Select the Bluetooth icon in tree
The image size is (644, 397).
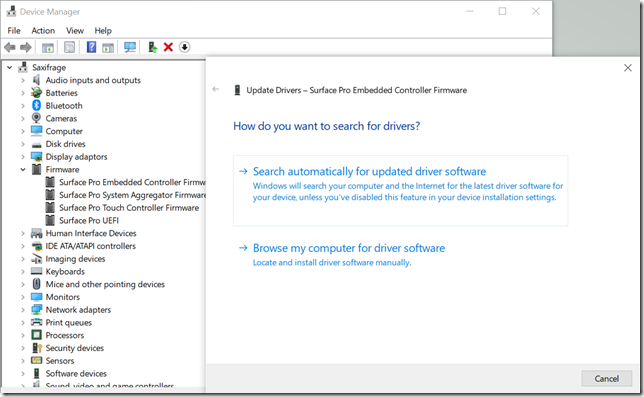(37, 106)
